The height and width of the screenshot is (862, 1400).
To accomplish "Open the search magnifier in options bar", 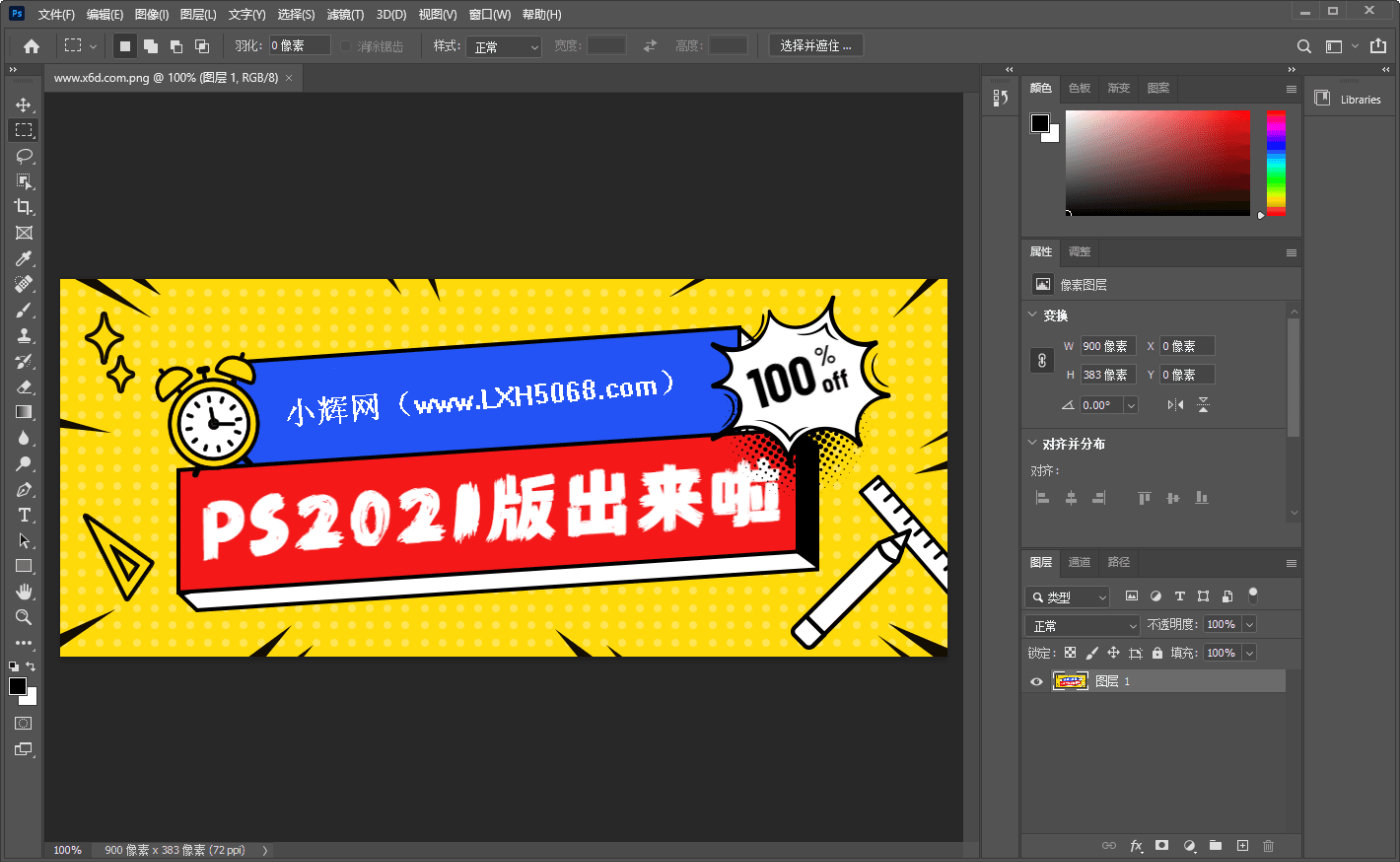I will pyautogui.click(x=1304, y=46).
